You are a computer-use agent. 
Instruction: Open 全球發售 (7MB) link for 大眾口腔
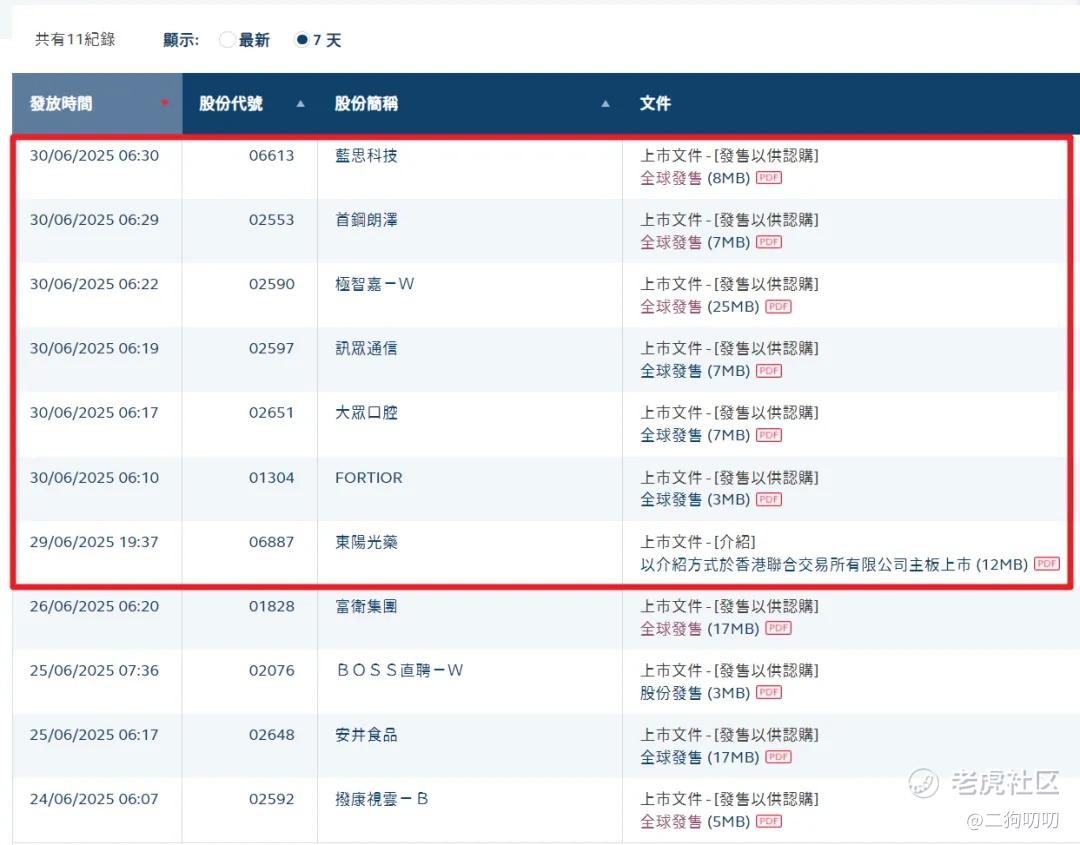coord(695,435)
